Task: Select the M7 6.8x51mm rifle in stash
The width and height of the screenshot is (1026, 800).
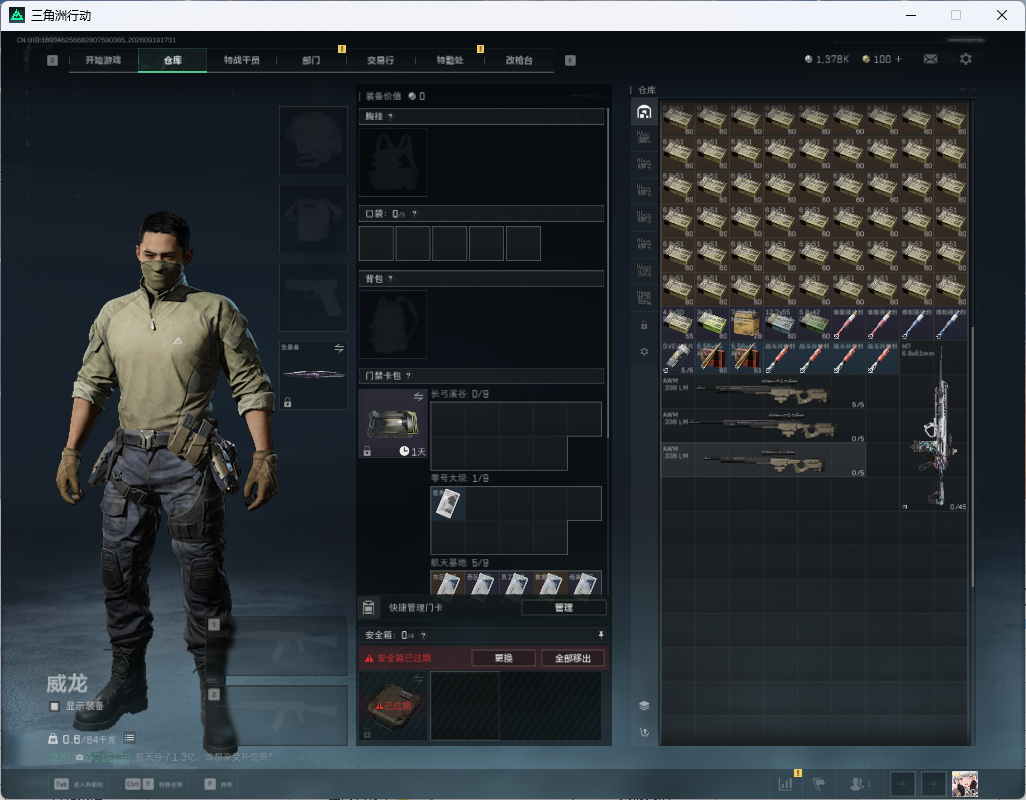Action: pos(934,426)
